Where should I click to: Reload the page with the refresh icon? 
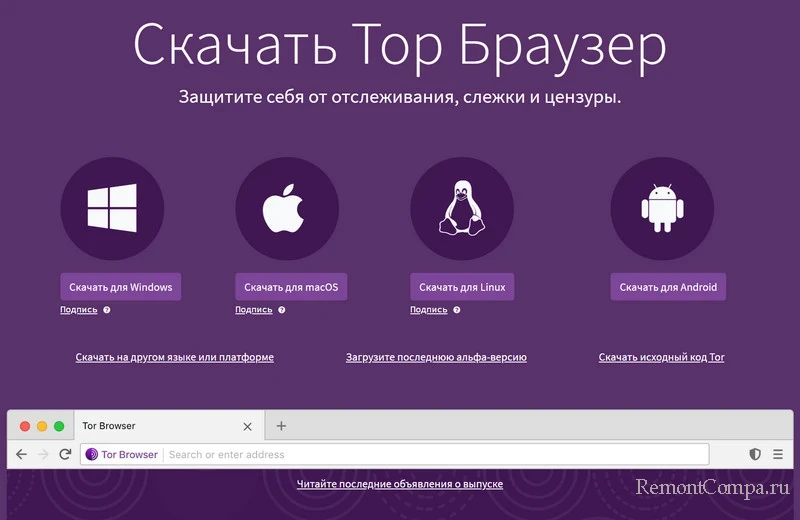pyautogui.click(x=65, y=454)
